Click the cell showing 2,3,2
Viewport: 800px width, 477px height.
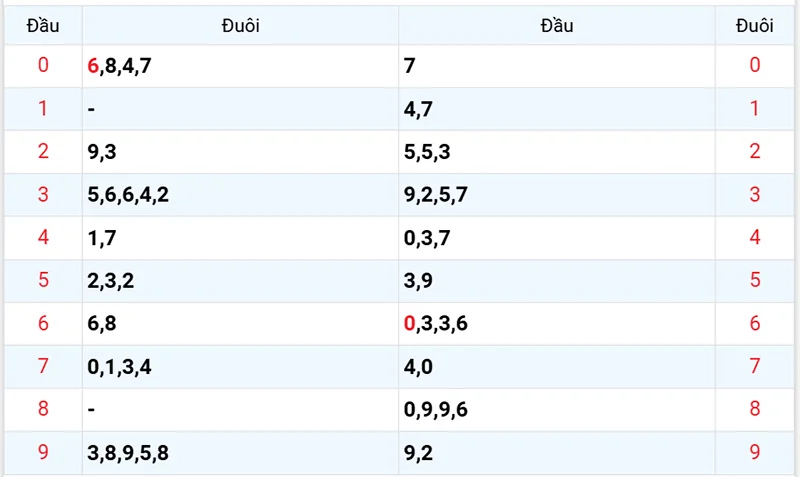110,281
